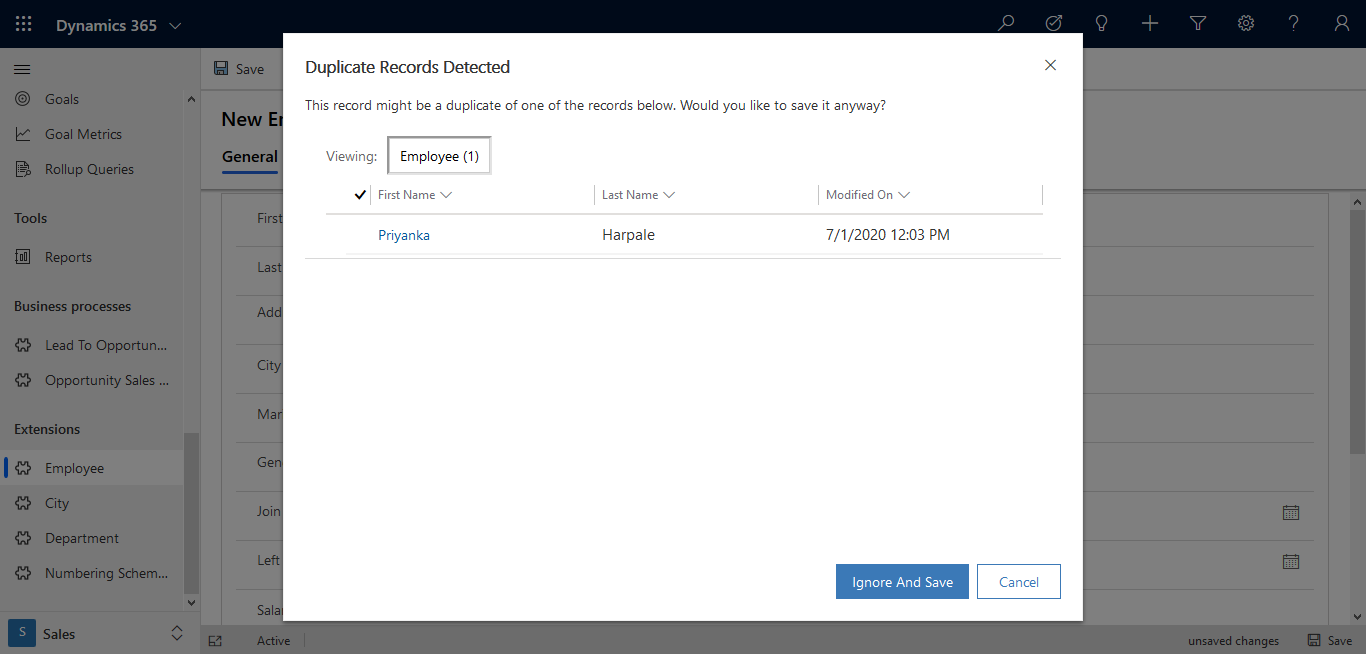This screenshot has width=1366, height=654.
Task: Open the settings gear icon
Action: coord(1246,22)
